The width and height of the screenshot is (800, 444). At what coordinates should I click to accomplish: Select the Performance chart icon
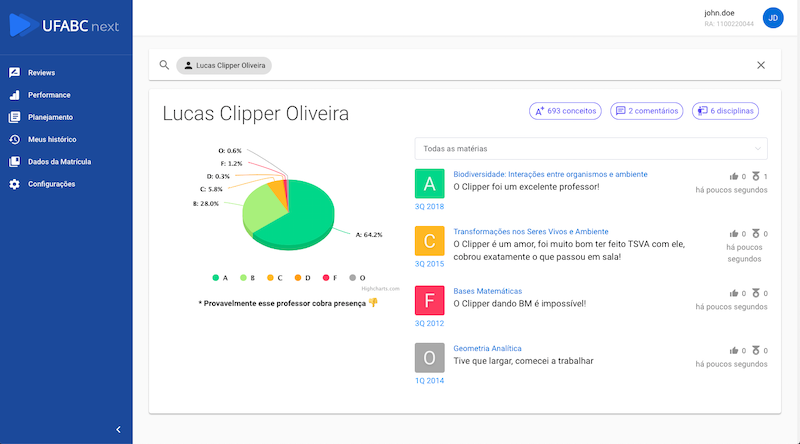coord(14,95)
